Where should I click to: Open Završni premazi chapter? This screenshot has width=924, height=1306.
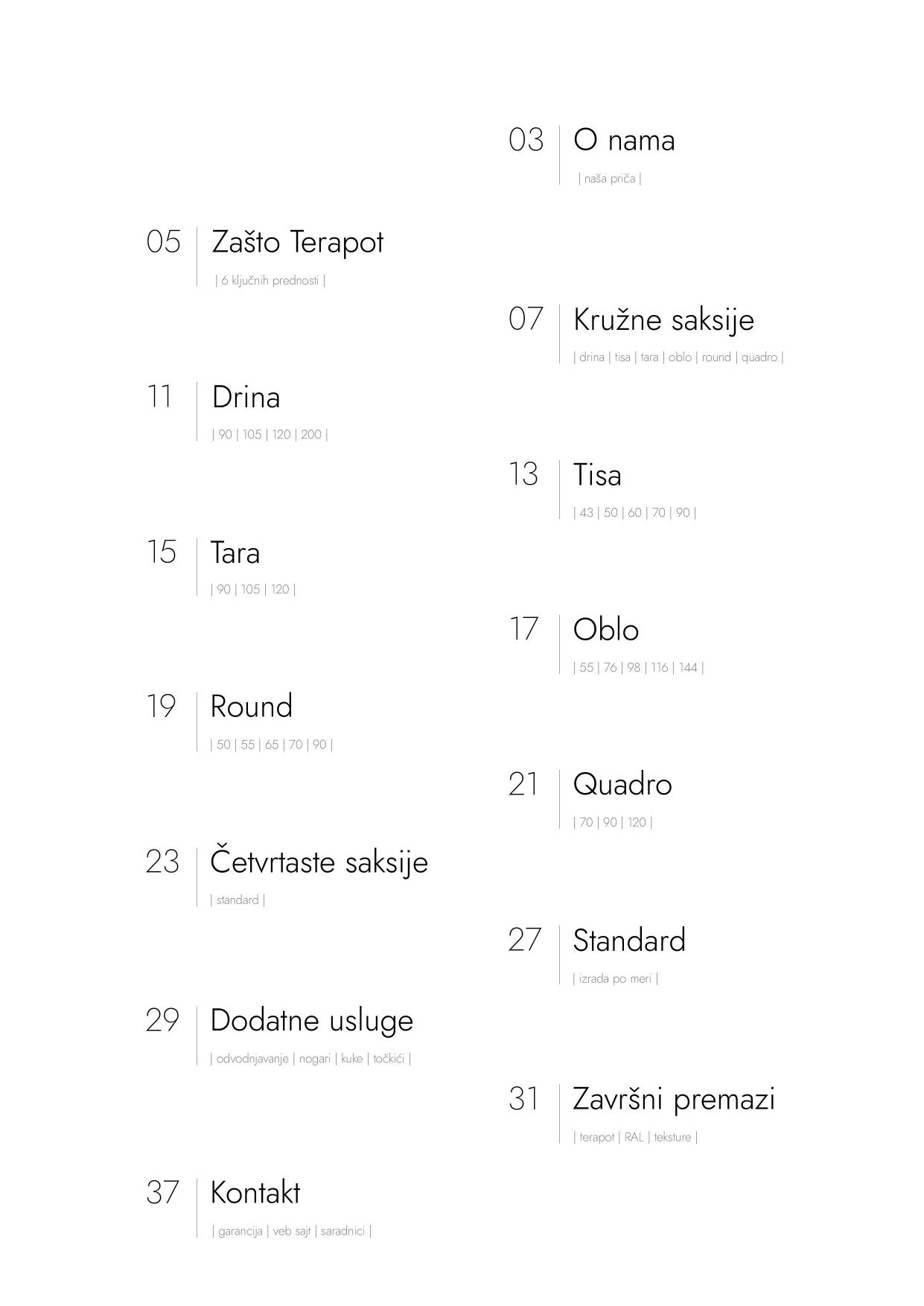click(674, 1100)
